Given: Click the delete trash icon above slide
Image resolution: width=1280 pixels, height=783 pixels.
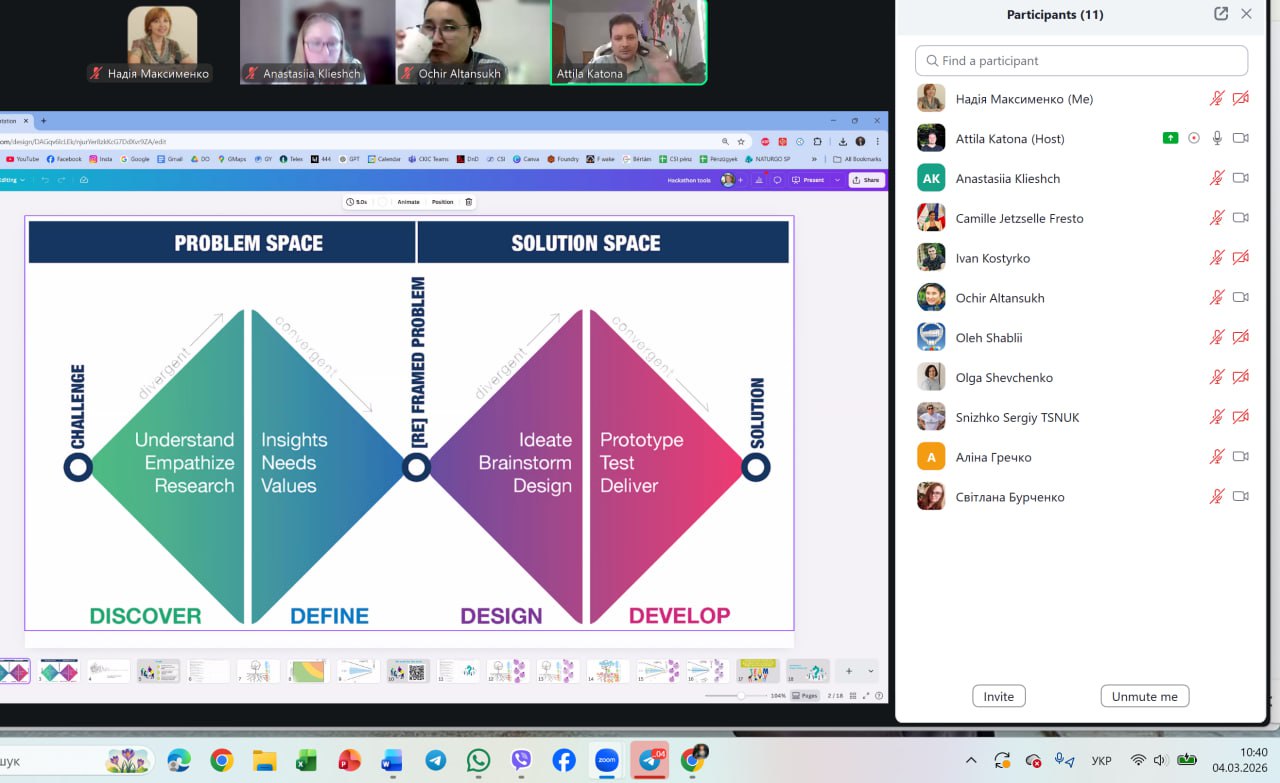Looking at the screenshot, I should click(x=468, y=202).
